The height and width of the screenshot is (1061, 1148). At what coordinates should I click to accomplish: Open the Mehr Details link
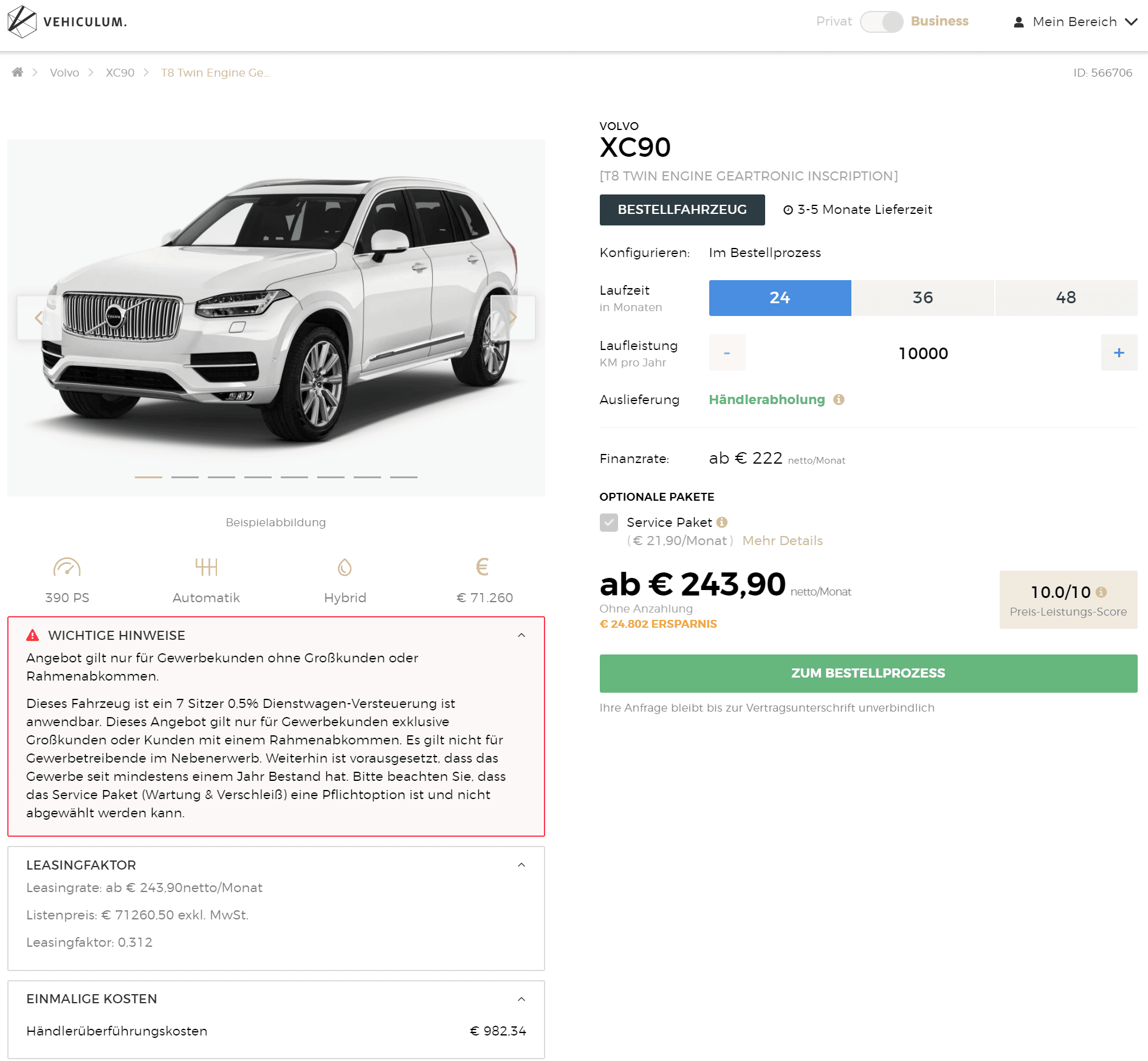coord(783,541)
